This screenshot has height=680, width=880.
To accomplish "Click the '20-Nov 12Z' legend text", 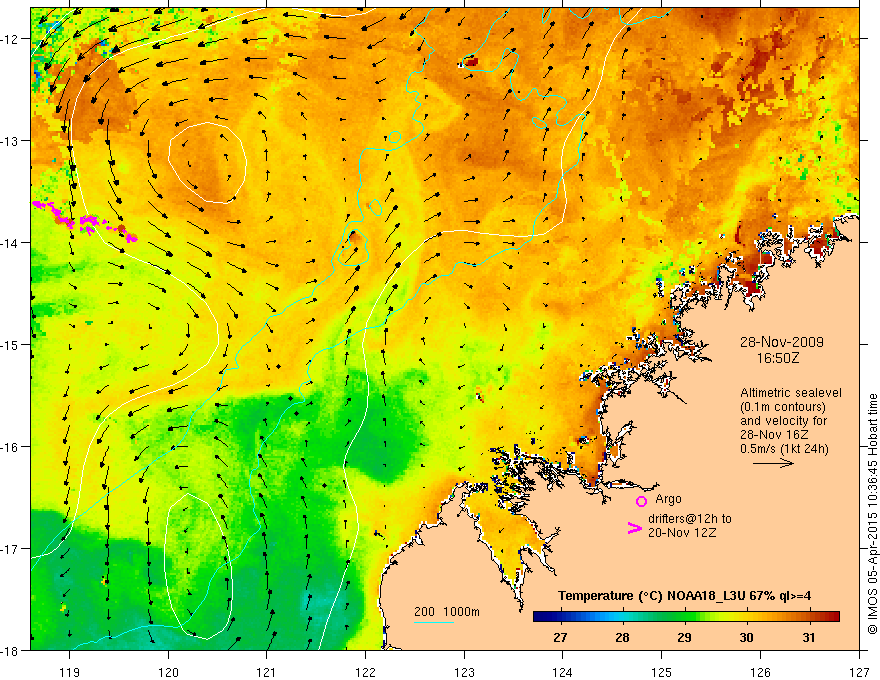I will [x=682, y=532].
